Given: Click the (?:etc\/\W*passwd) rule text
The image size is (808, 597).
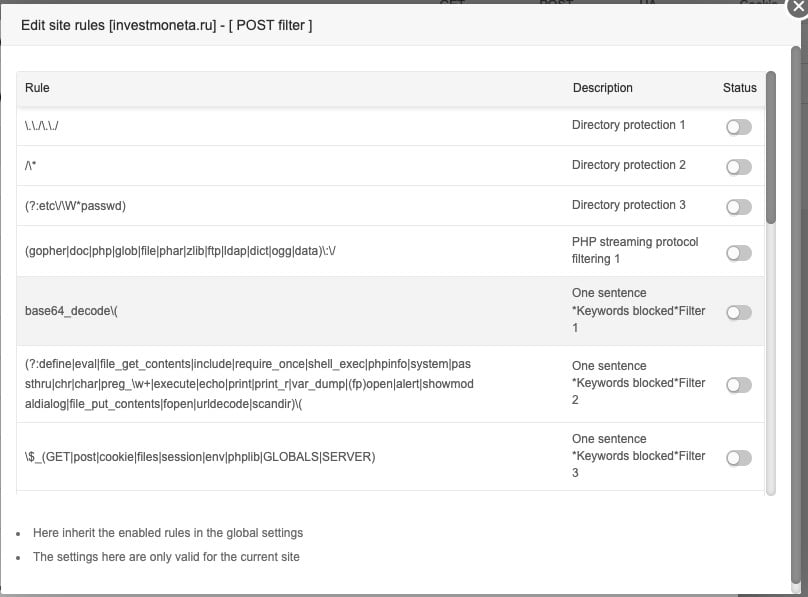Looking at the screenshot, I should (75, 206).
